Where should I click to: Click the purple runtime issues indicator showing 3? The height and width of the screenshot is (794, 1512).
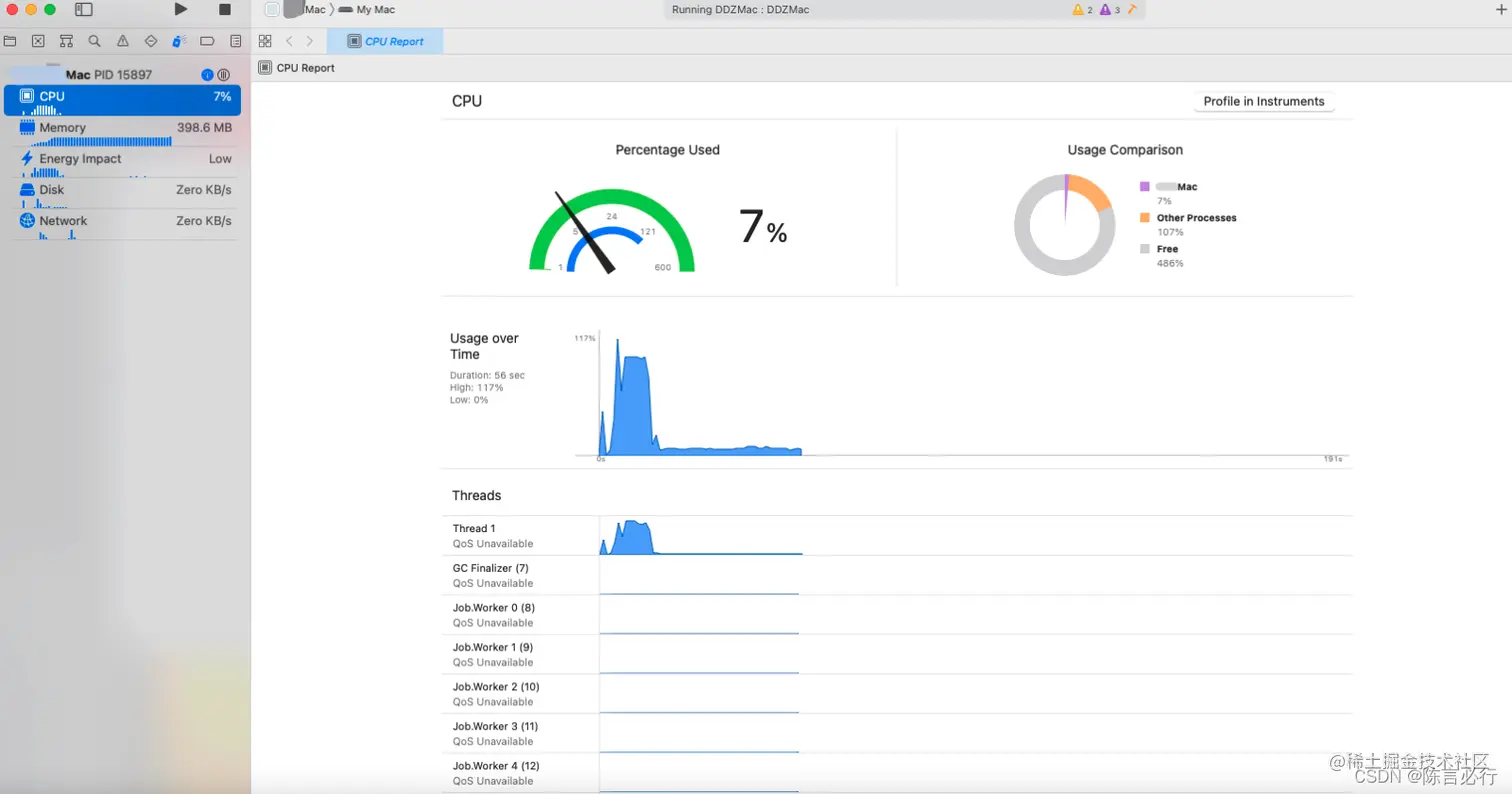click(x=1110, y=9)
